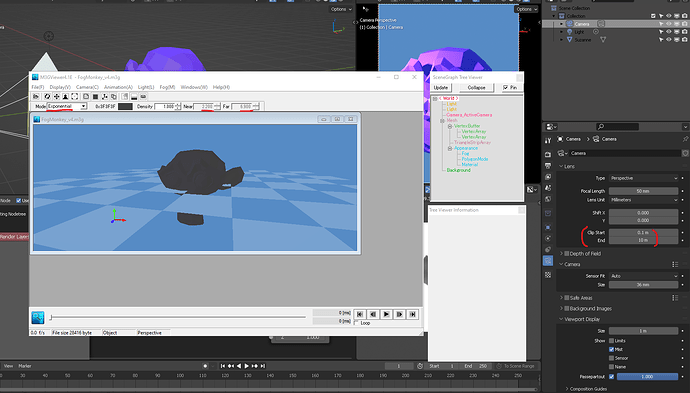Click the fit-to-frame toolbar icon in M3GViewer
The image size is (690, 393).
[74, 96]
